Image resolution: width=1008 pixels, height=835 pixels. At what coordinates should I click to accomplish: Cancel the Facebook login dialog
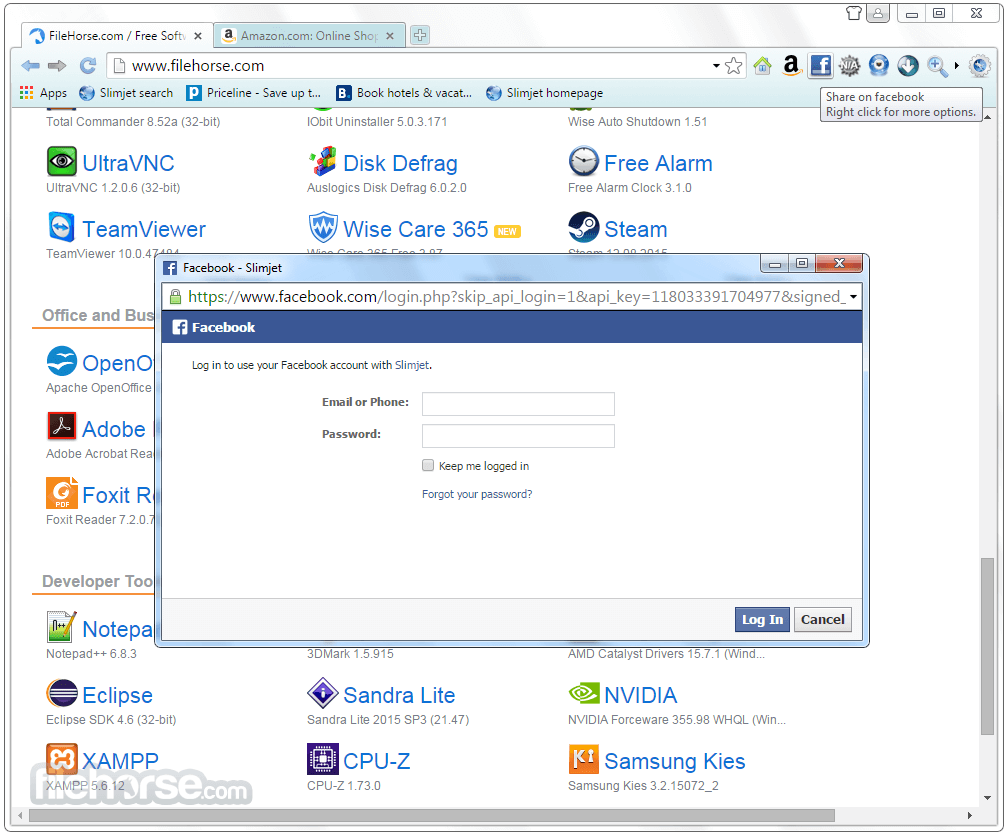click(x=822, y=620)
